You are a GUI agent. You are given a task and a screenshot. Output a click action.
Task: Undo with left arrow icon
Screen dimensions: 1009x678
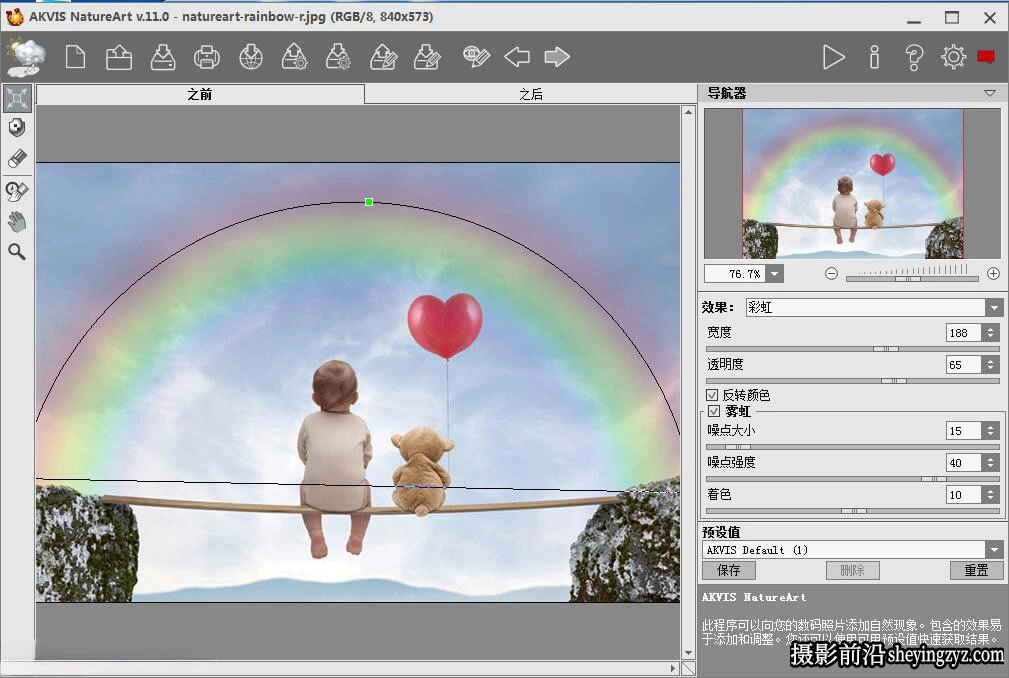(x=517, y=57)
